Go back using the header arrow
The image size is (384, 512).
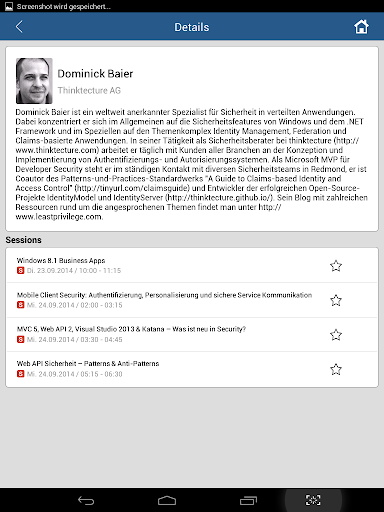click(19, 27)
